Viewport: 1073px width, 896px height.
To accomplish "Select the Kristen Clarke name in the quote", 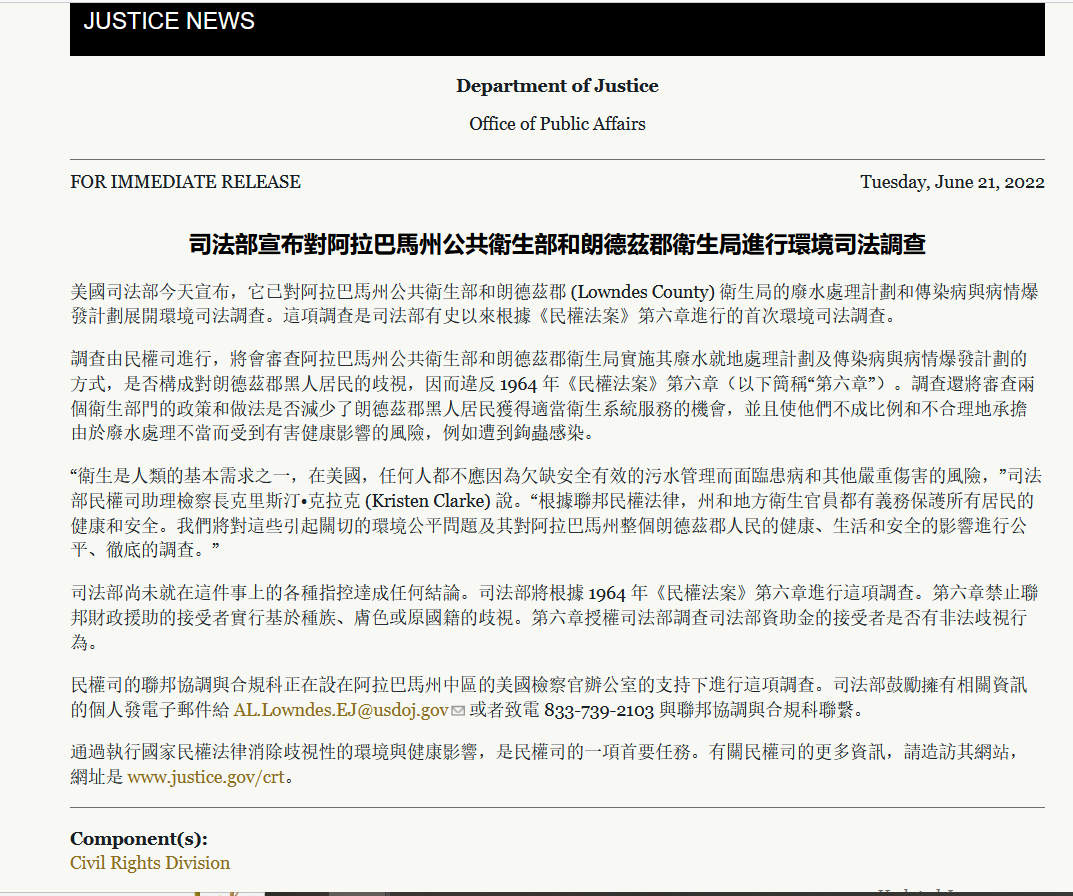I will click(428, 501).
